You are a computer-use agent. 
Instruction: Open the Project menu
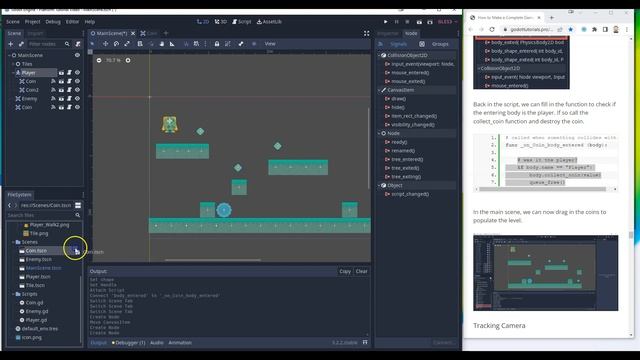point(33,22)
